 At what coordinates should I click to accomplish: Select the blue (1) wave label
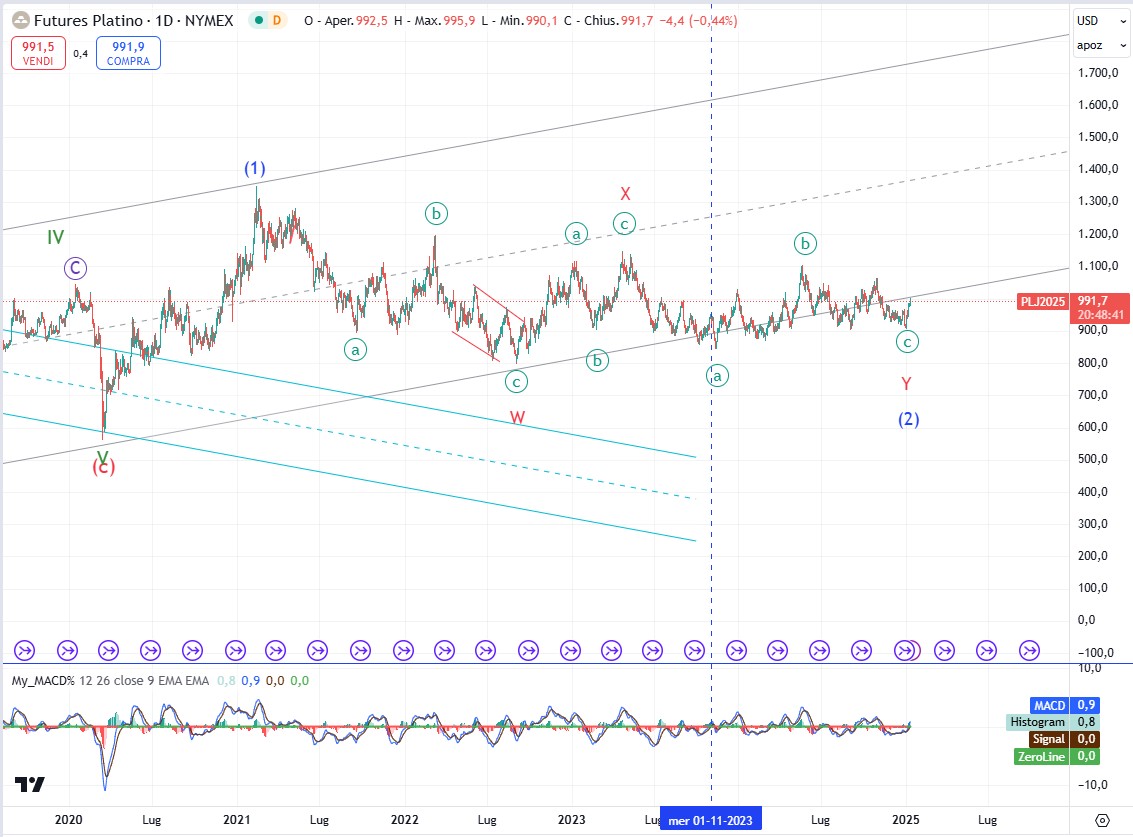(254, 168)
